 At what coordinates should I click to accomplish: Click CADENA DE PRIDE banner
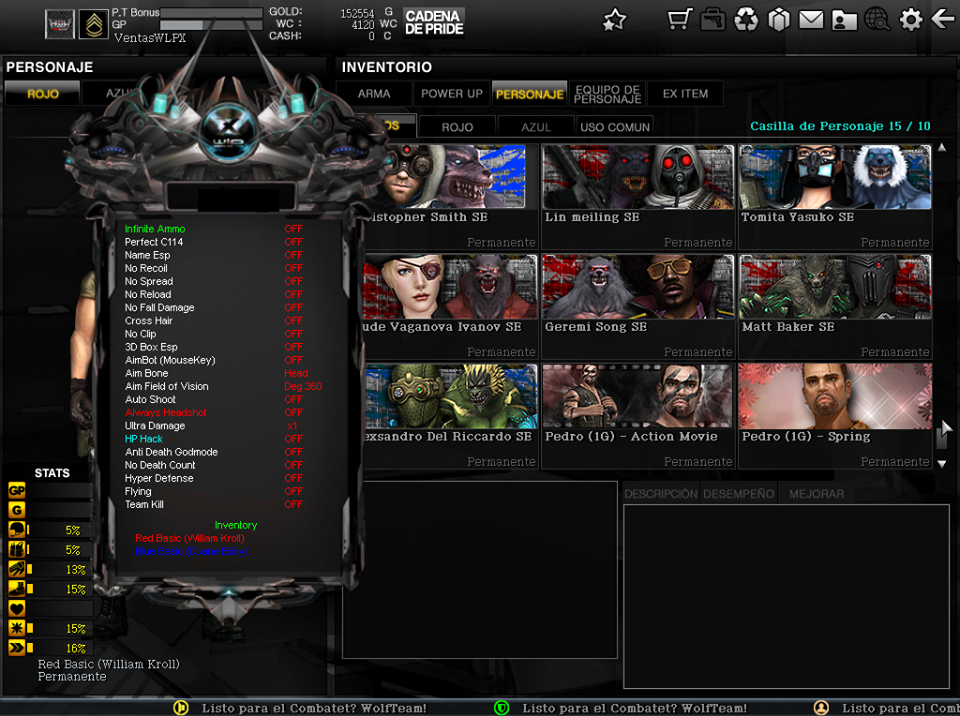pos(434,23)
